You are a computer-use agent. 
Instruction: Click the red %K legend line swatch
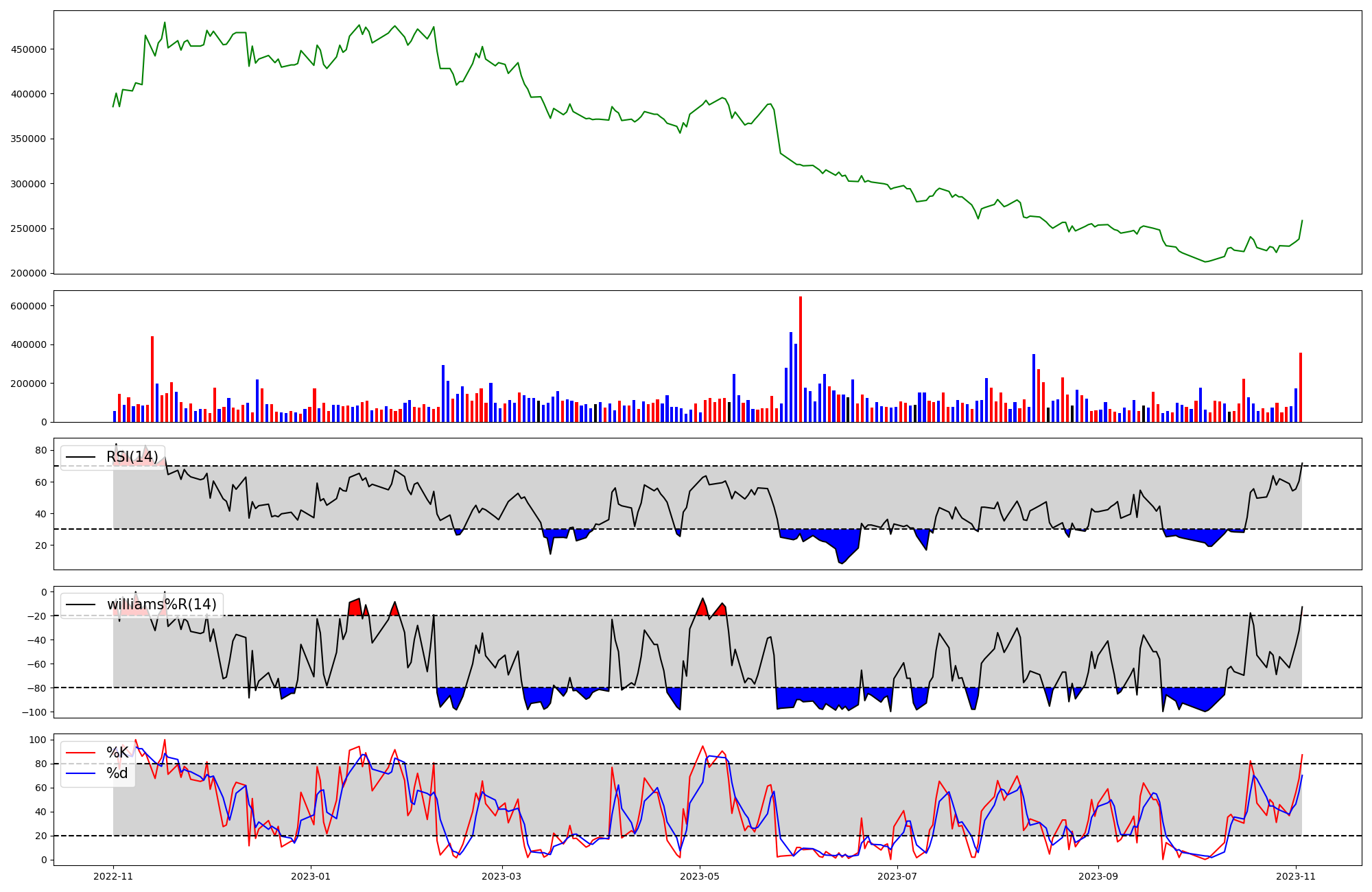point(80,753)
